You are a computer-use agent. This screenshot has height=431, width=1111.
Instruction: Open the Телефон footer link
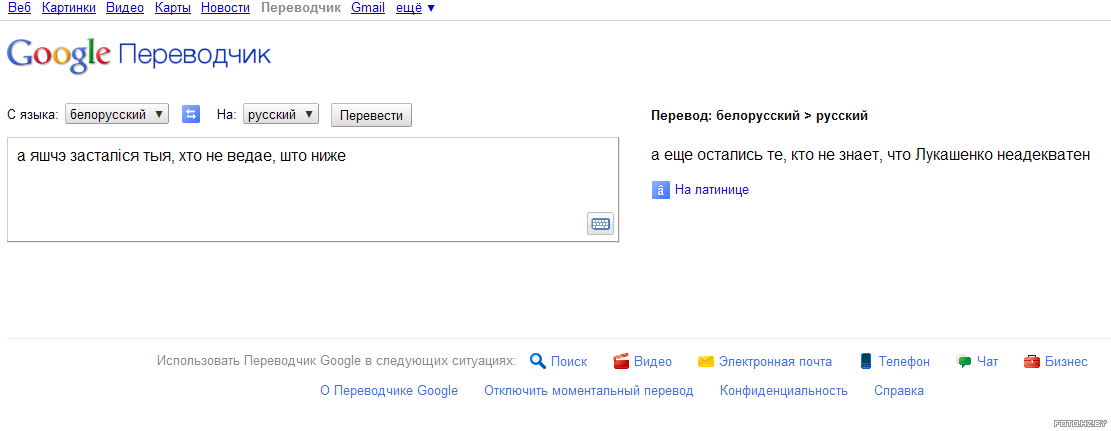point(904,362)
